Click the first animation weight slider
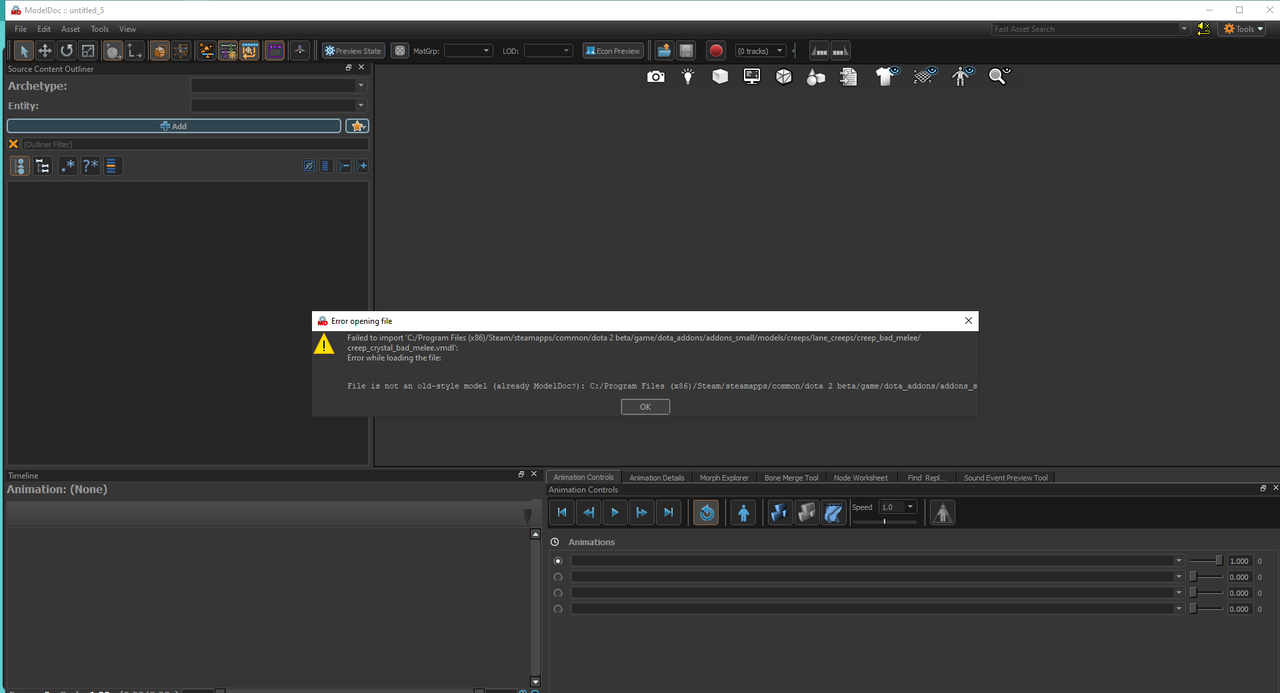This screenshot has height=693, width=1280. tap(1206, 561)
